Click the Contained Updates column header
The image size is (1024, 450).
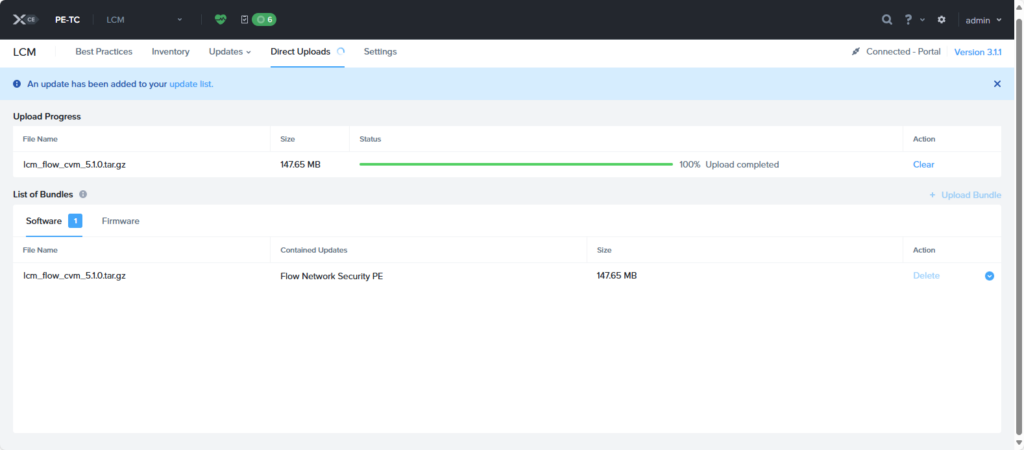pyautogui.click(x=313, y=250)
